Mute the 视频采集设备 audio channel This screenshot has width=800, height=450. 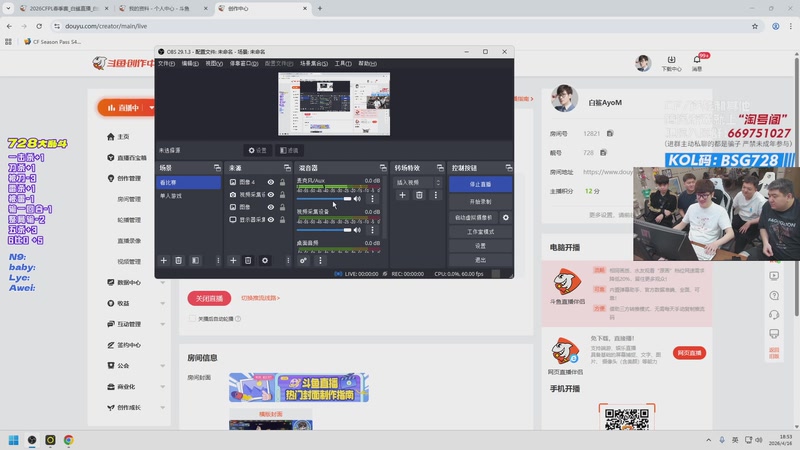point(358,230)
